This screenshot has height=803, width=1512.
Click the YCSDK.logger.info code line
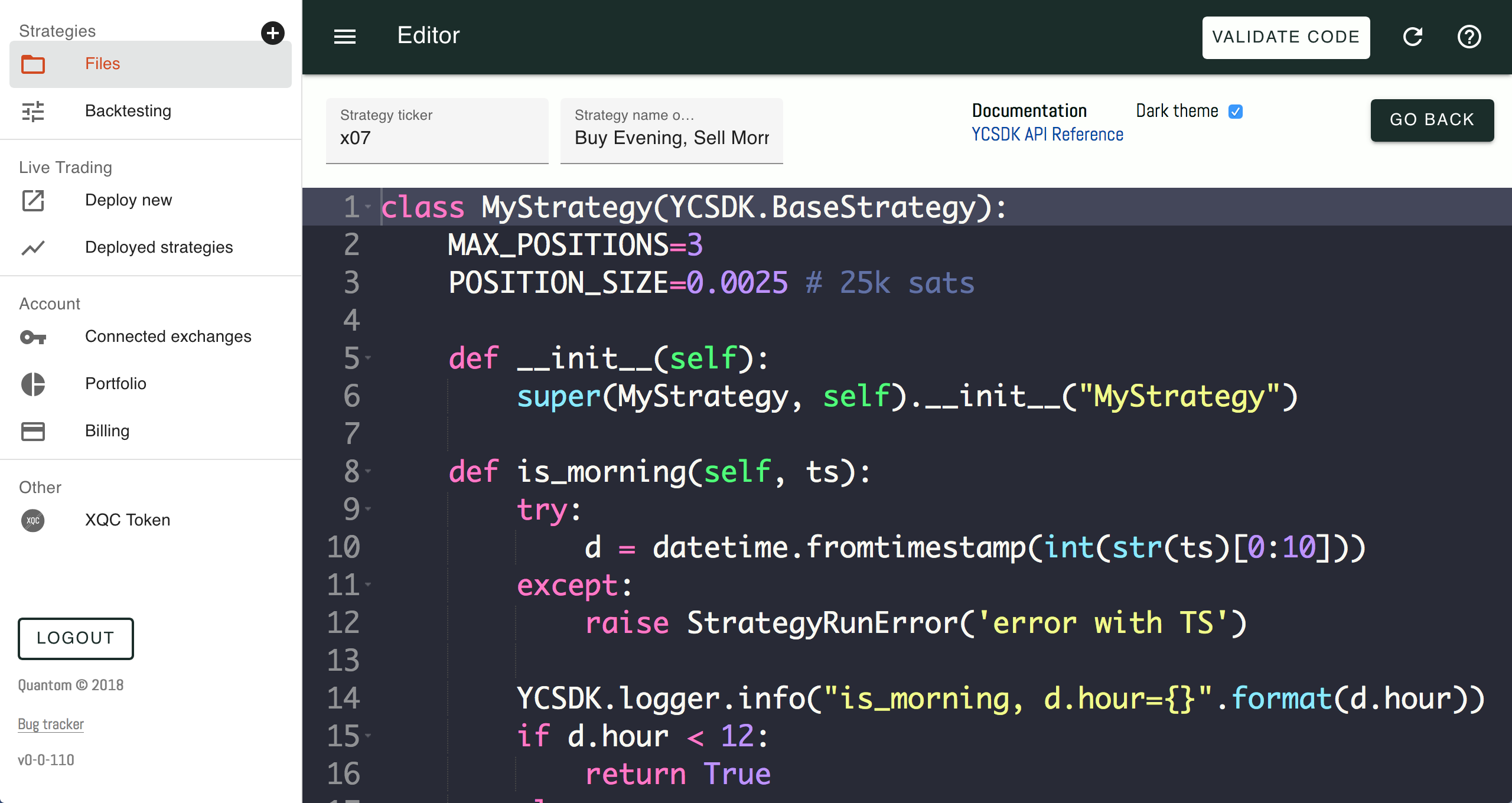[x=1001, y=698]
